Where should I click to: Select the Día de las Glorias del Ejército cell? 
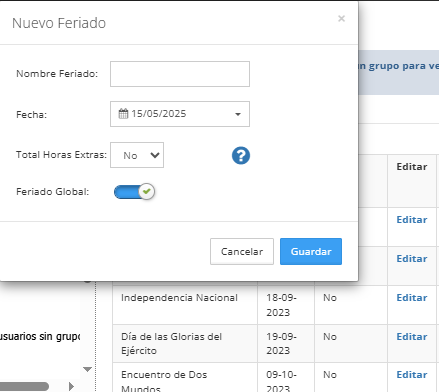point(185,343)
